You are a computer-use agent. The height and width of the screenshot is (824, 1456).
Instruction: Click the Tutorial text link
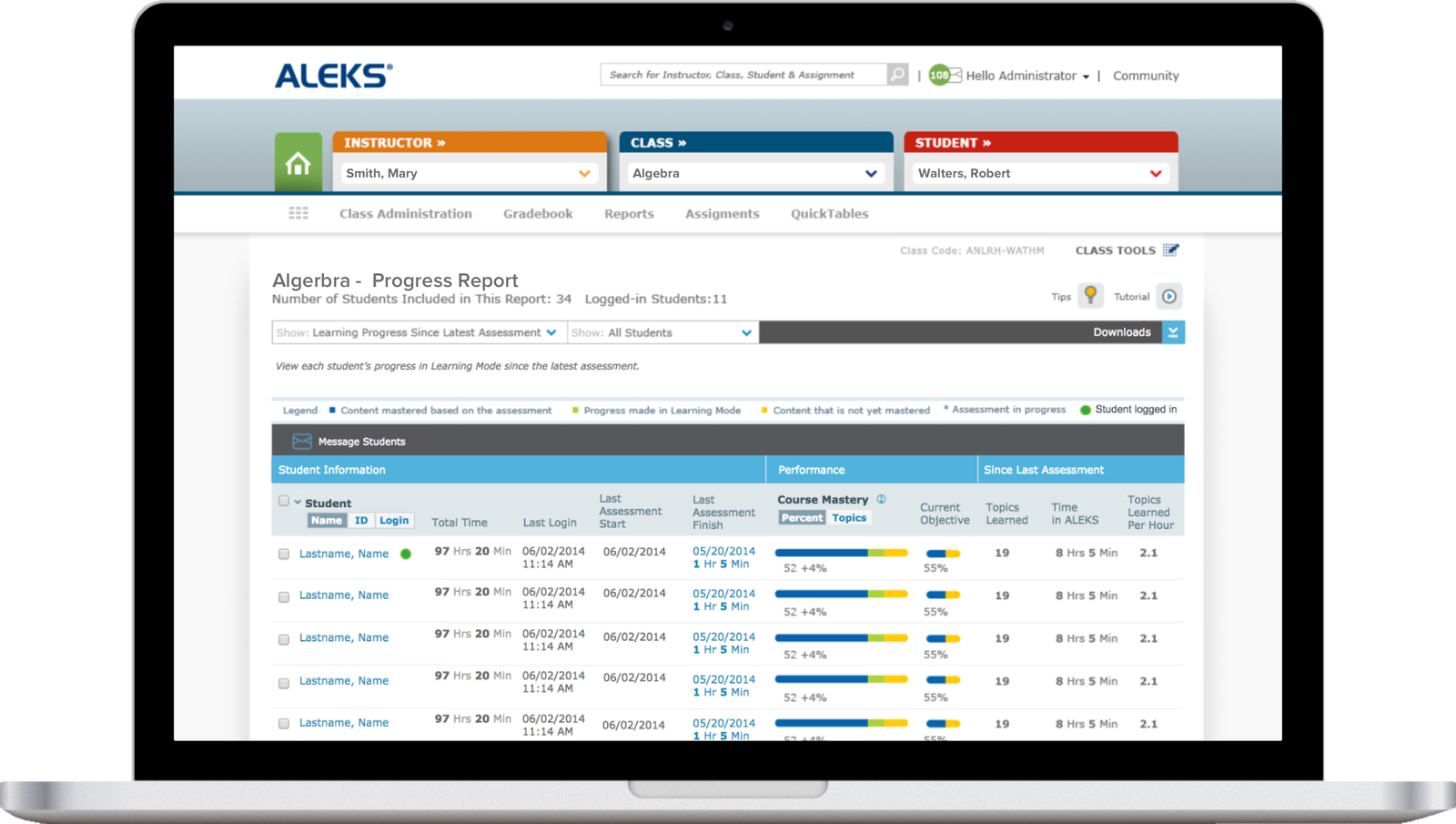(1132, 297)
